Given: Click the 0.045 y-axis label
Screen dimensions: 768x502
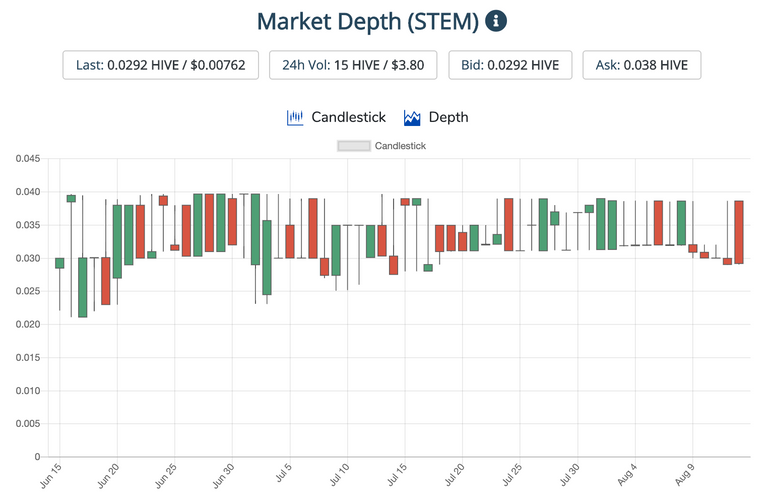Looking at the screenshot, I should pyautogui.click(x=28, y=159).
